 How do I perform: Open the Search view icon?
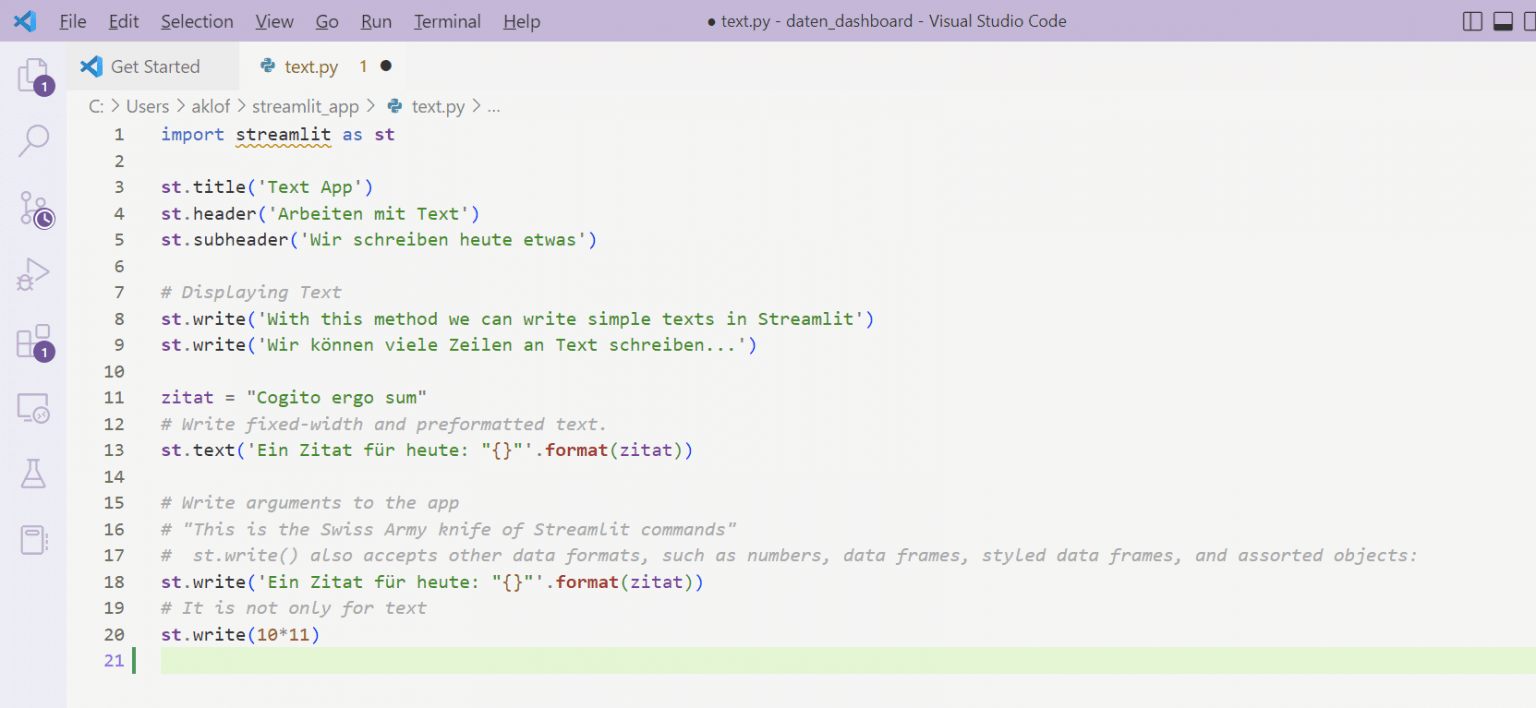coord(33,141)
